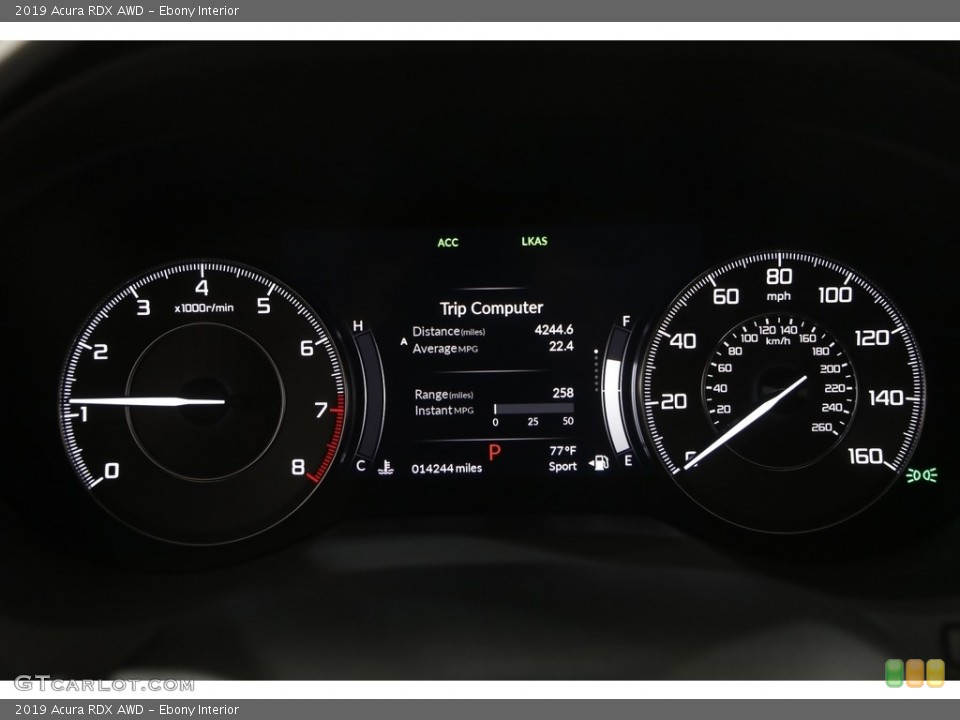The width and height of the screenshot is (960, 720).
Task: Click the tachometer needle
Action: point(147,402)
